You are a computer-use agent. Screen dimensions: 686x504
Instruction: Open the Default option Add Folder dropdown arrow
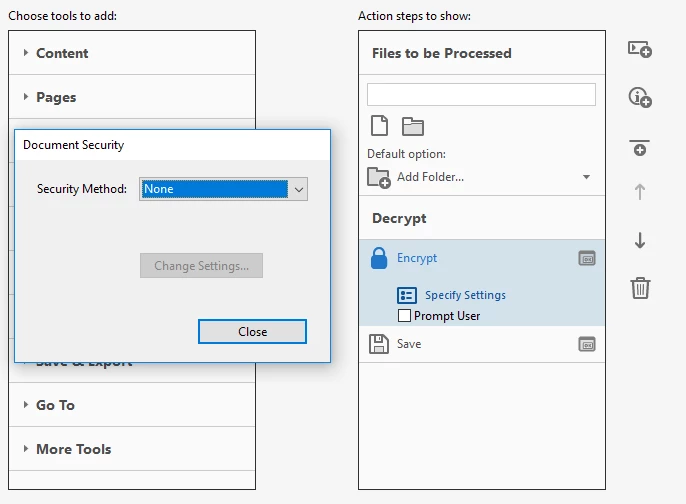point(586,177)
